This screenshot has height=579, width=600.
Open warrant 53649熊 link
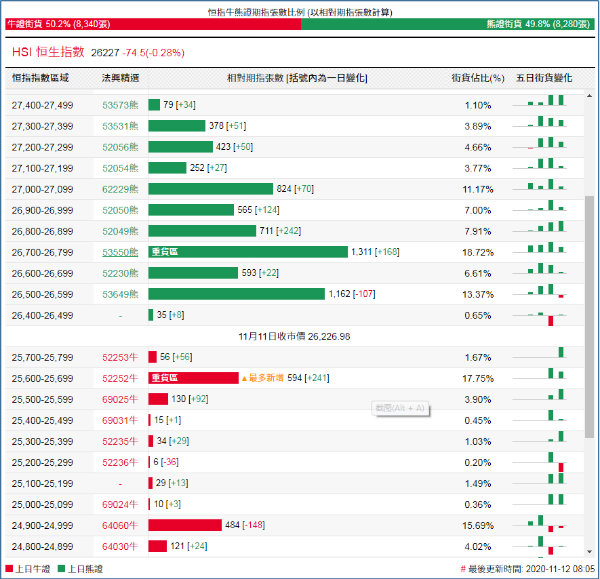(x=120, y=295)
